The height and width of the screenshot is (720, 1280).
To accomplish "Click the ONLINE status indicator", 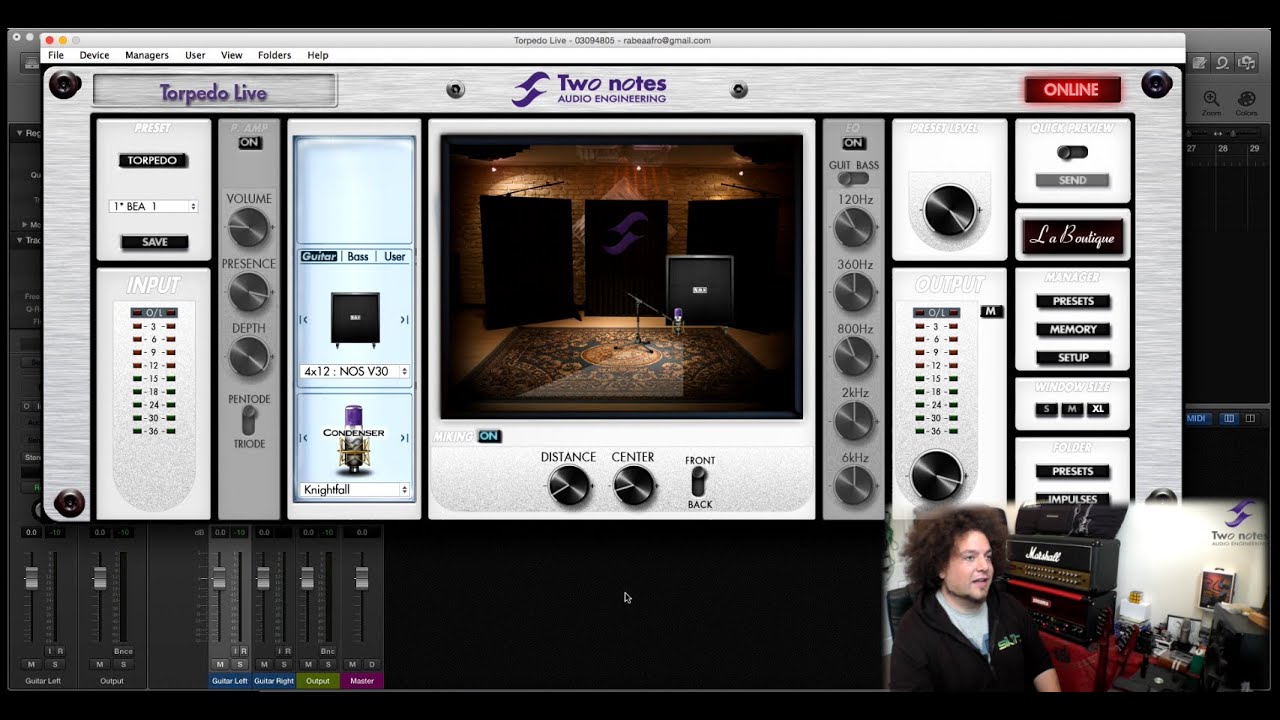I will click(x=1072, y=90).
